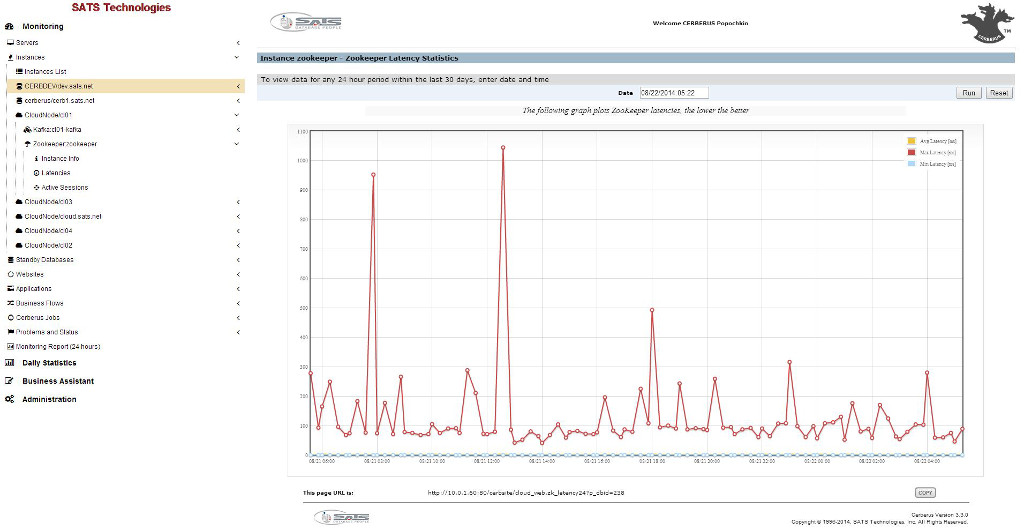The height and width of the screenshot is (530, 1024).
Task: Open the Monitoring menu heading
Action: [x=43, y=27]
